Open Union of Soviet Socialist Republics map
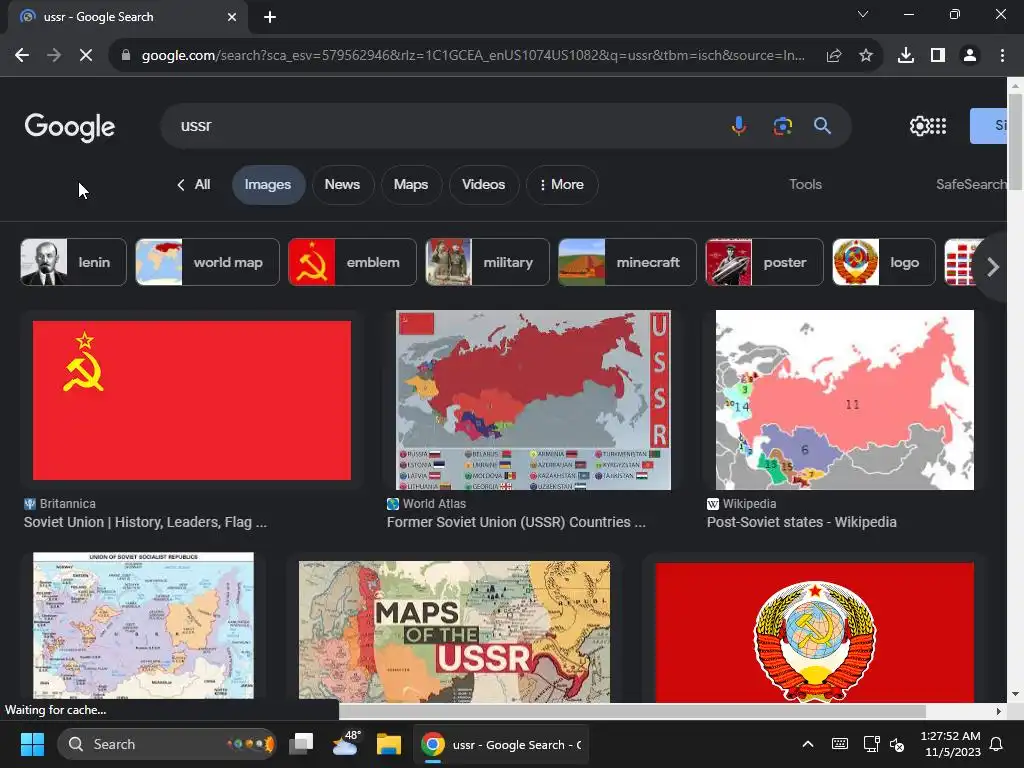 pyautogui.click(x=143, y=626)
